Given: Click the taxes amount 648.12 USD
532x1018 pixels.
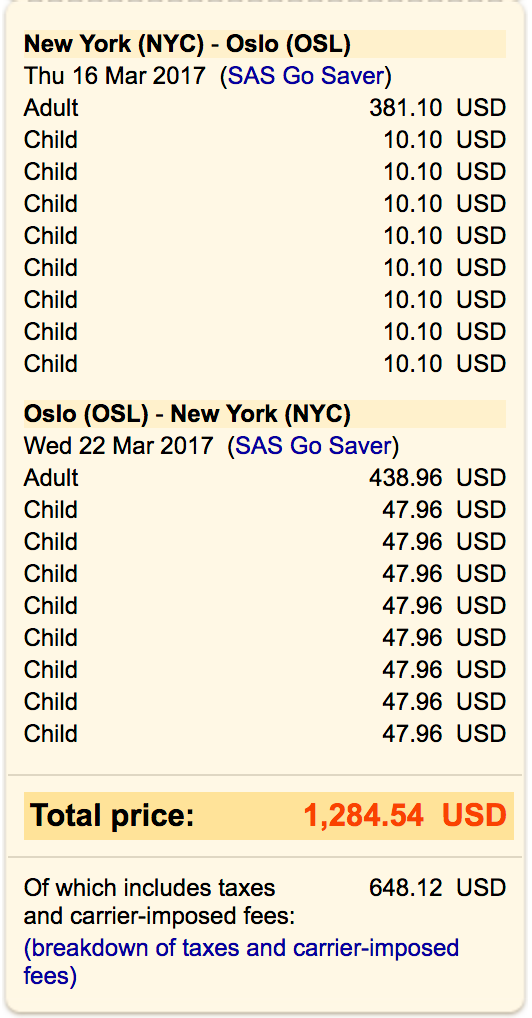Looking at the screenshot, I should tap(437, 888).
